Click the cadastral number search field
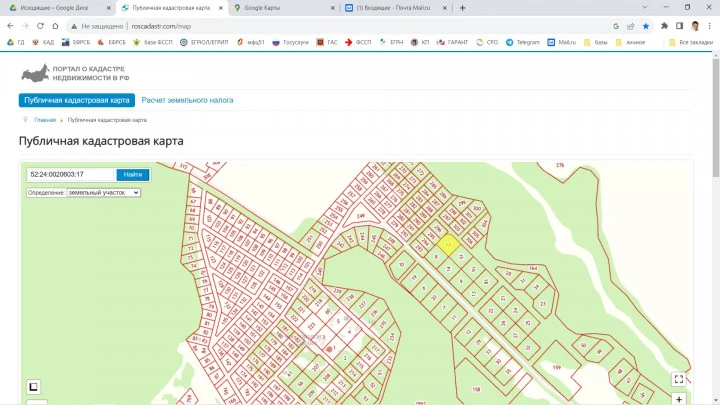Screen dimensions: 720x405 click(x=70, y=174)
